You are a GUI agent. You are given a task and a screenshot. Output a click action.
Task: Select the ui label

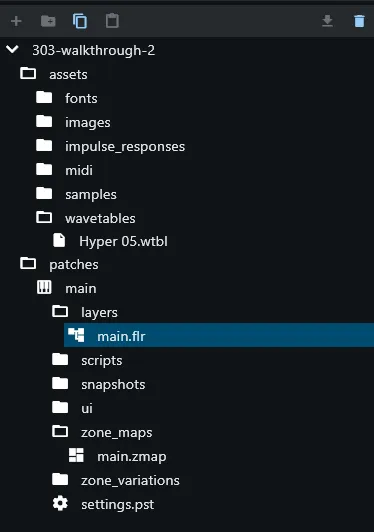[x=87, y=408]
